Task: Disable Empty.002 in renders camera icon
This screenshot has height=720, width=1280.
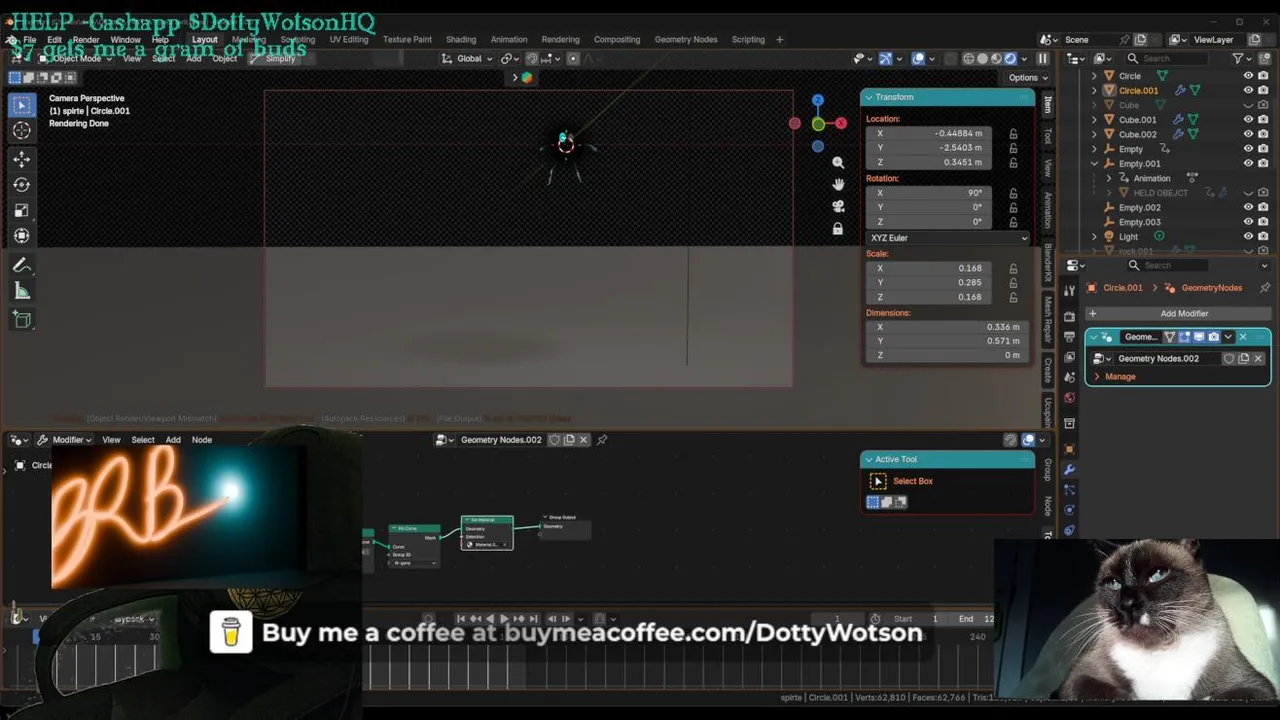Action: click(1264, 207)
